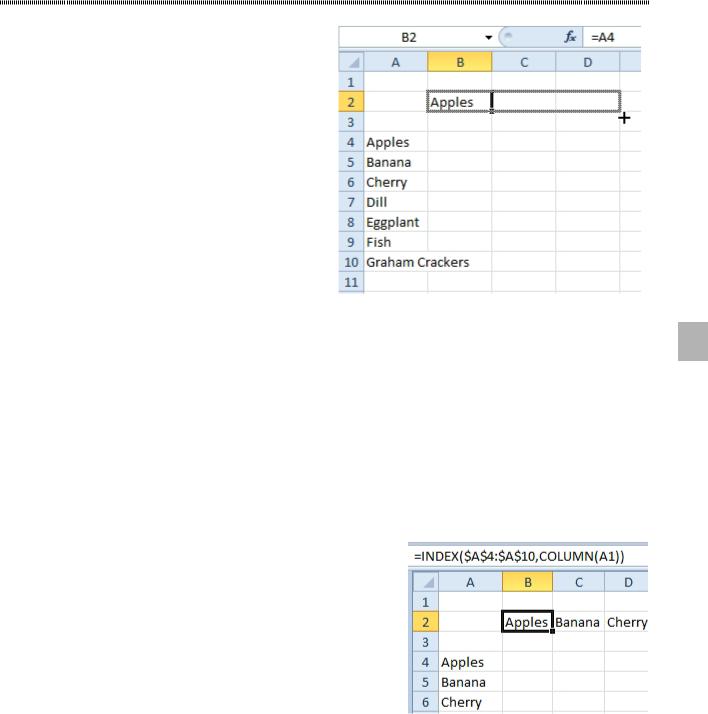Click the fx Insert Function icon
The height and width of the screenshot is (714, 708).
[x=570, y=37]
